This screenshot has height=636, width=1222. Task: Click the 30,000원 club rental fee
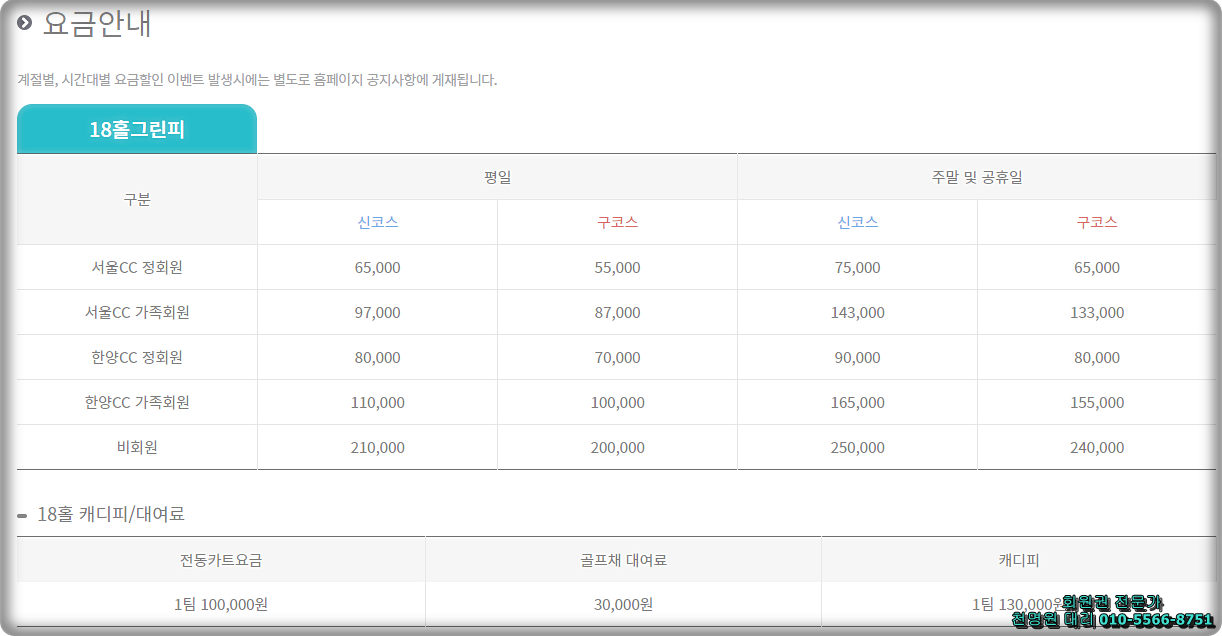click(x=623, y=604)
